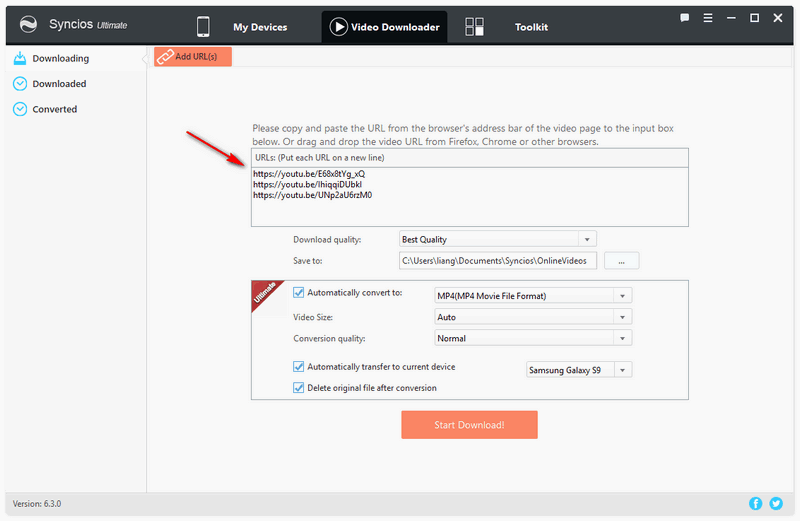Open the hamburger menu icon
The image size is (800, 521).
click(x=708, y=18)
